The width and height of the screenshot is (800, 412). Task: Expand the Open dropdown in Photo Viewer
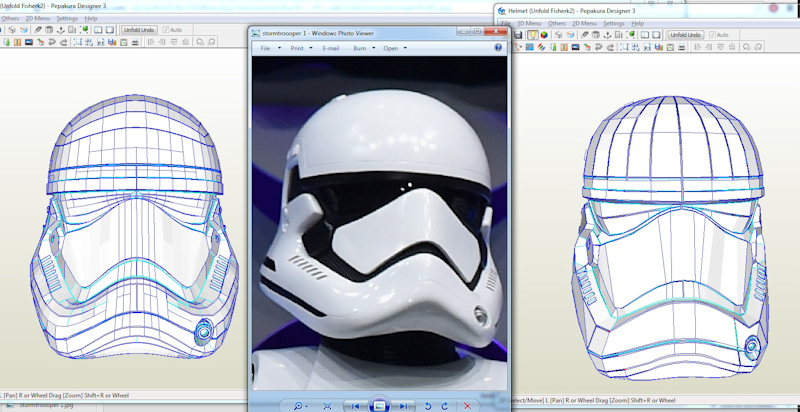[x=405, y=48]
